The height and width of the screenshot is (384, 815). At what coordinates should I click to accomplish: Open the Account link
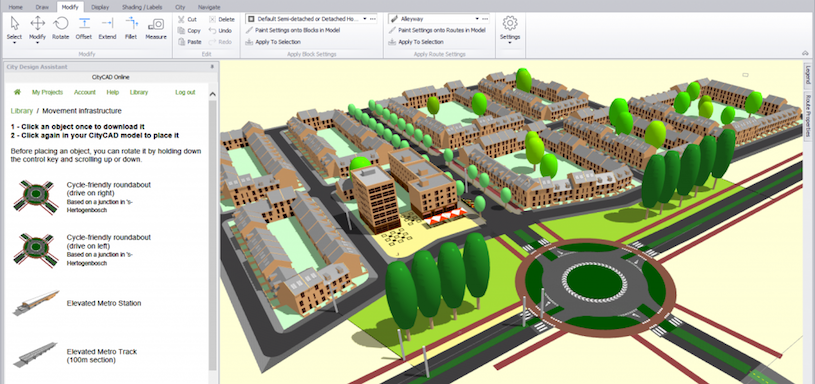85,92
